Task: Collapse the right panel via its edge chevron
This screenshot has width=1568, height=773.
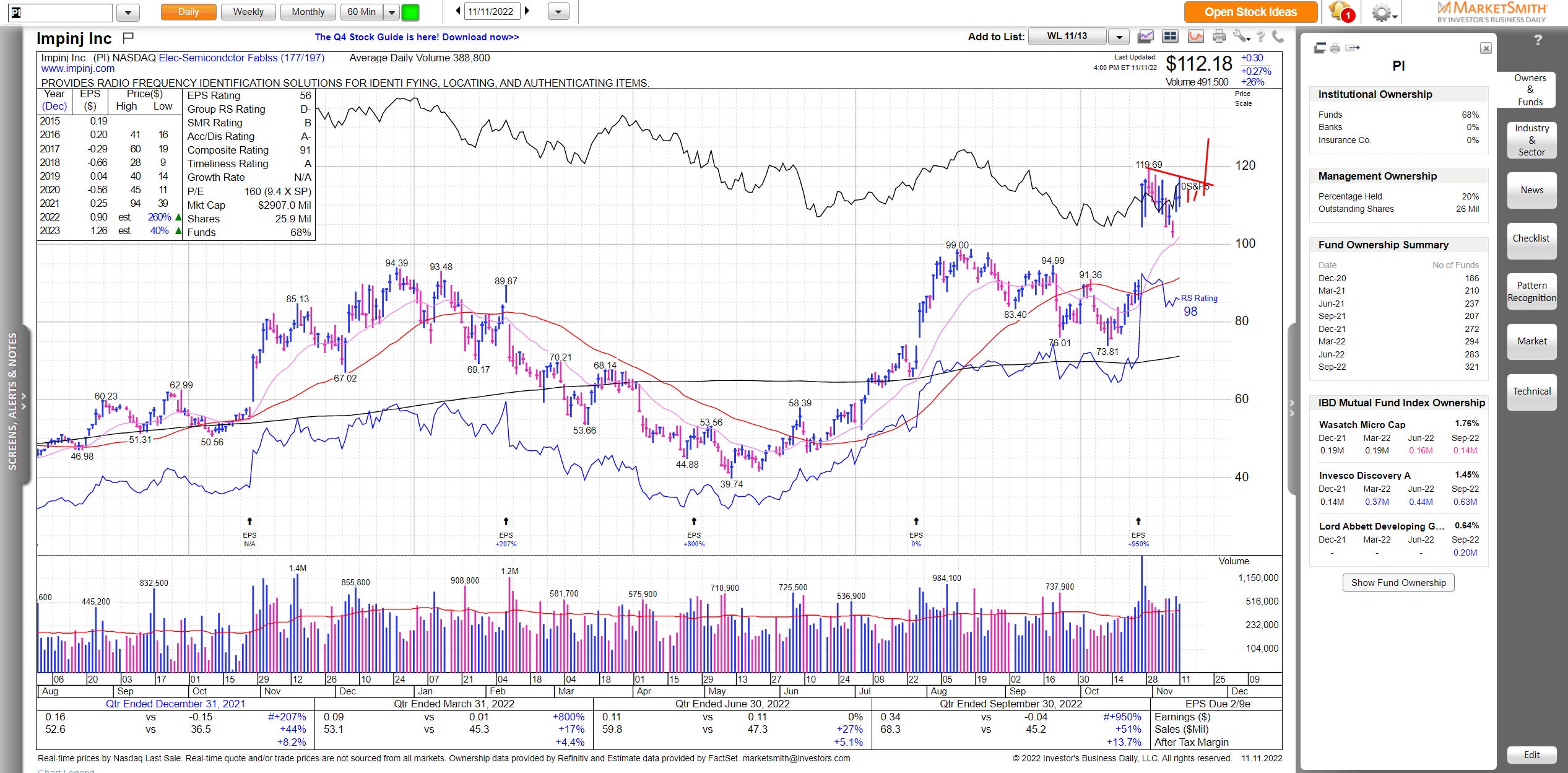Action: coord(1292,409)
